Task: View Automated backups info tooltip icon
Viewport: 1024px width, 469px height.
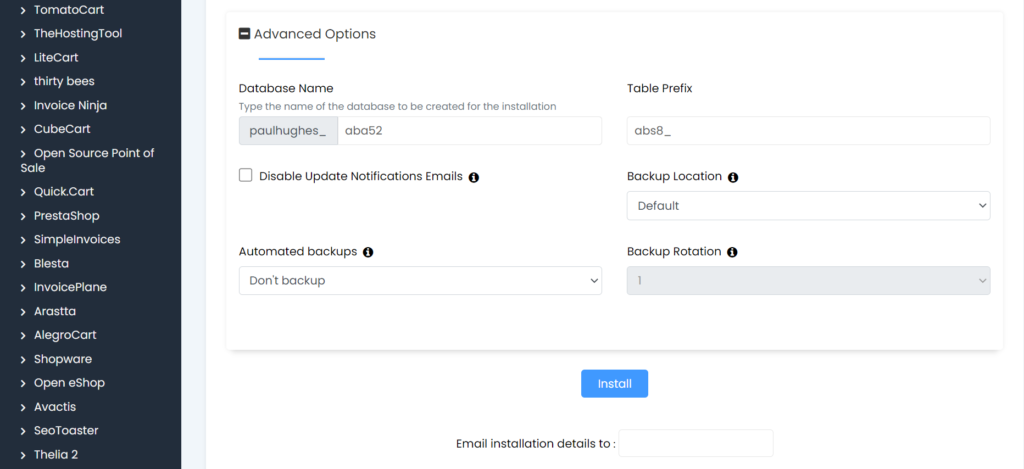Action: click(368, 252)
